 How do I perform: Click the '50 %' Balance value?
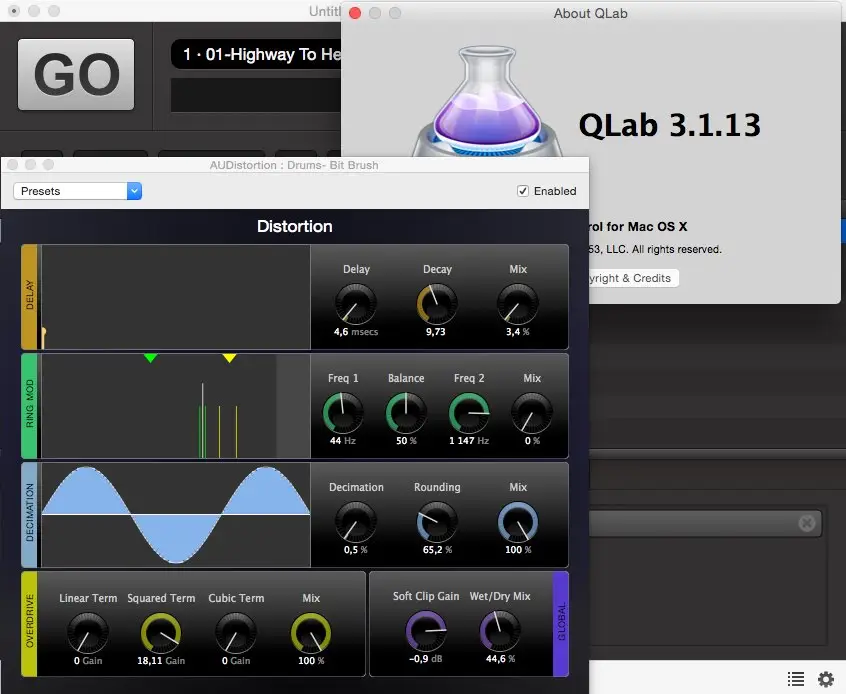(x=406, y=441)
